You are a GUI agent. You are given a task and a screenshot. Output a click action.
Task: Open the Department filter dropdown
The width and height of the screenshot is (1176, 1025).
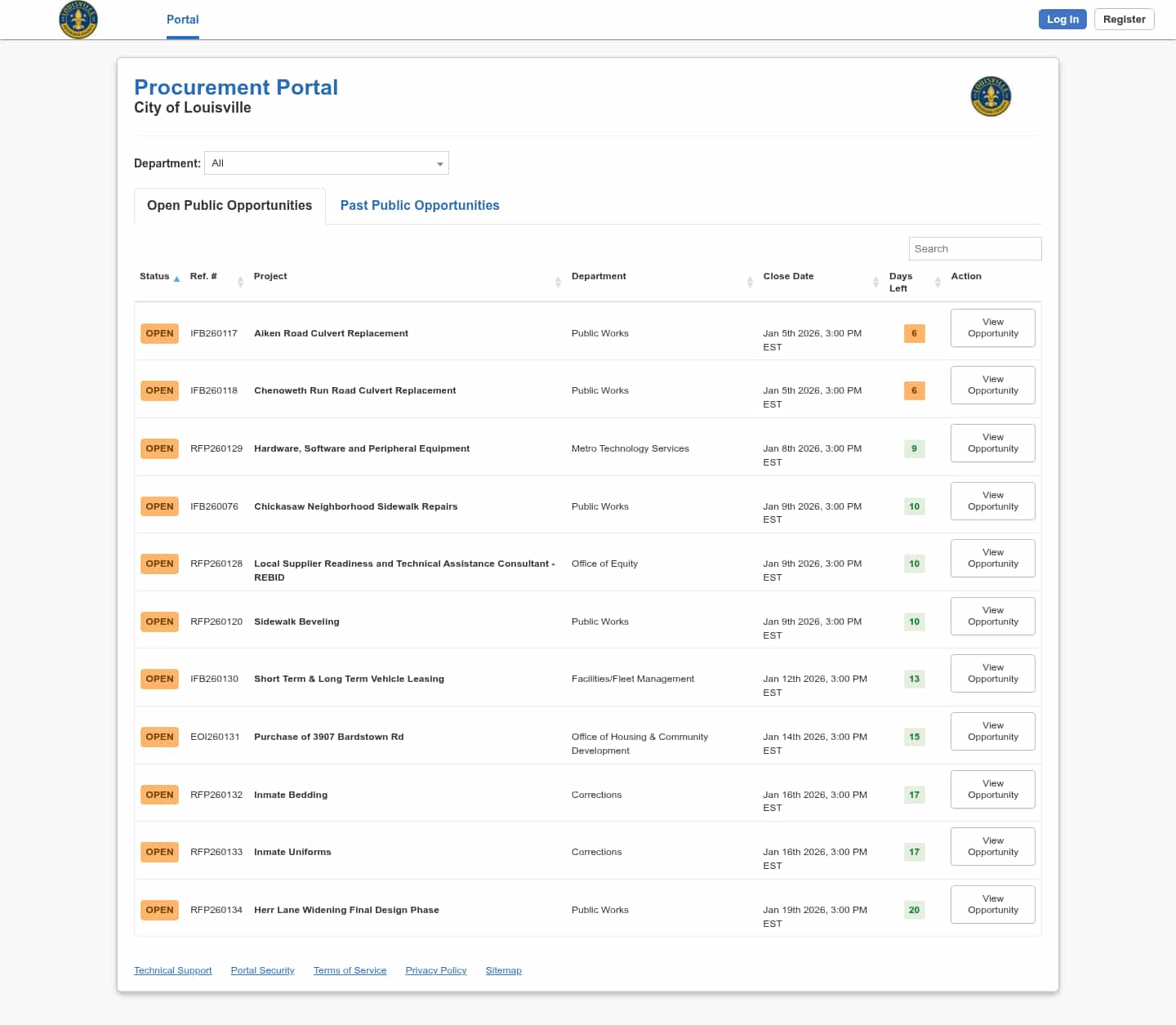(x=327, y=163)
